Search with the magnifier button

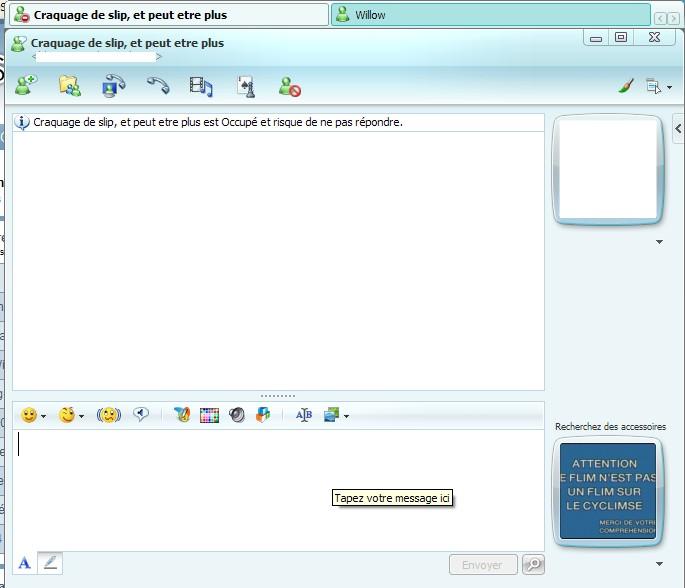(533, 565)
